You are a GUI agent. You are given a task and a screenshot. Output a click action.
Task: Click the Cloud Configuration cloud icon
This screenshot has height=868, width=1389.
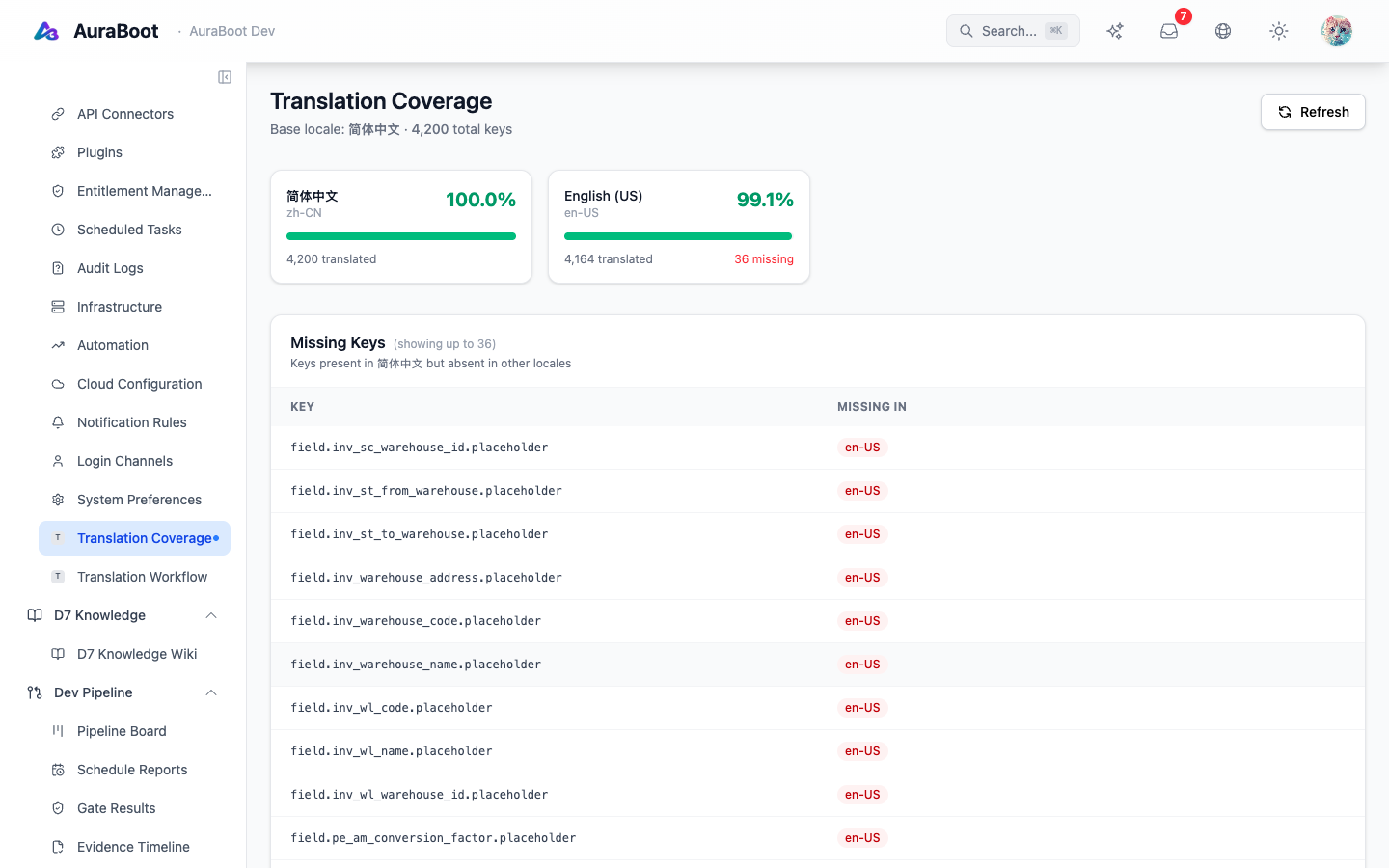pyautogui.click(x=58, y=384)
